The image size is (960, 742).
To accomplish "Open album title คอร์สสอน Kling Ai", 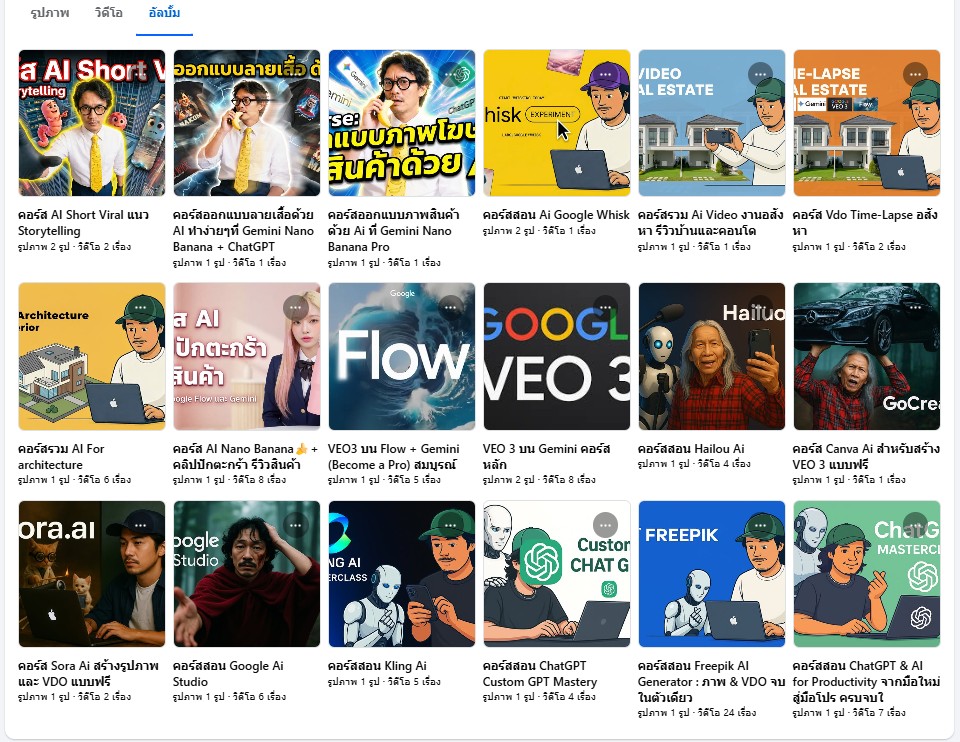I will tap(377, 665).
